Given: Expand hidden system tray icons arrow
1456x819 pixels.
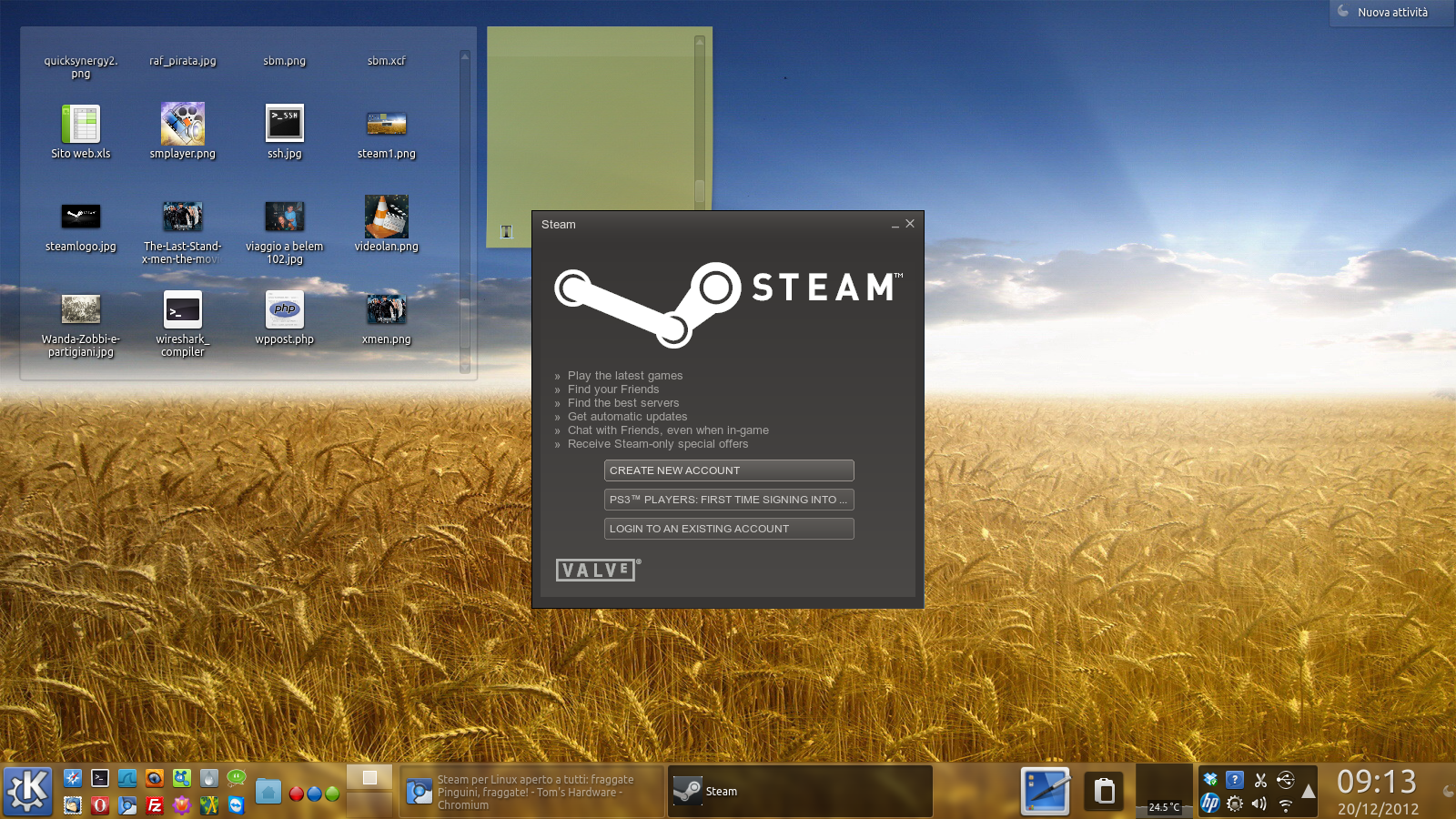Looking at the screenshot, I should [x=1309, y=792].
